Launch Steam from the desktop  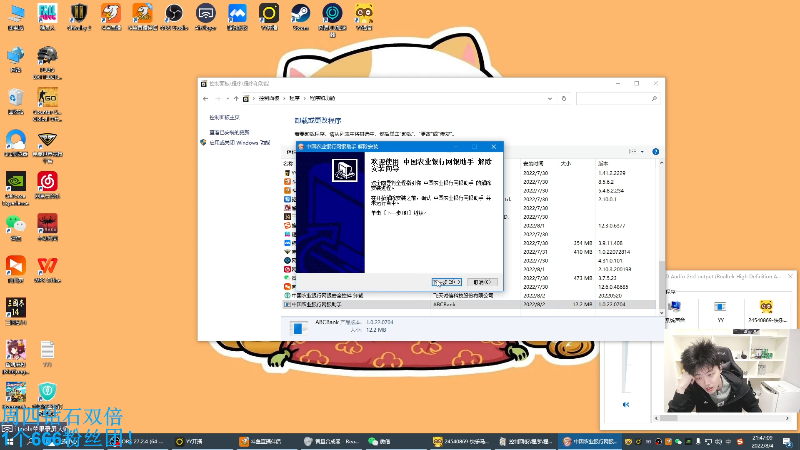coord(301,17)
